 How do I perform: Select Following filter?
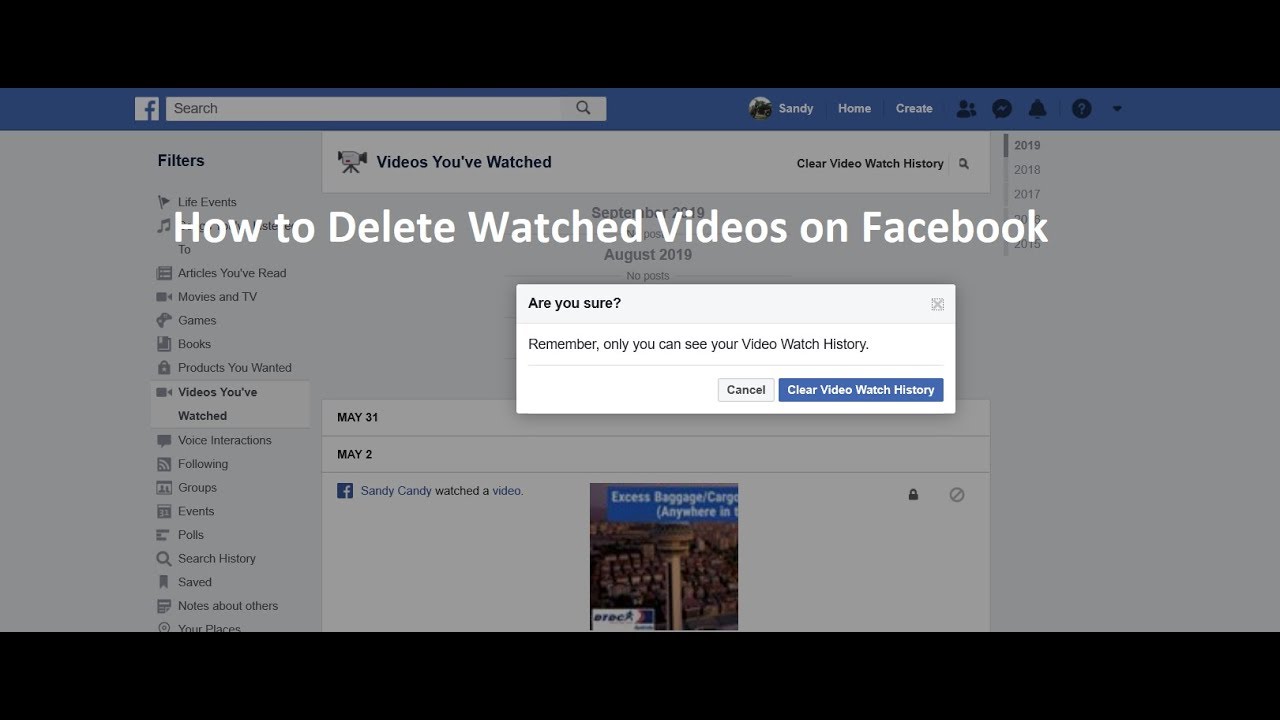pos(203,464)
